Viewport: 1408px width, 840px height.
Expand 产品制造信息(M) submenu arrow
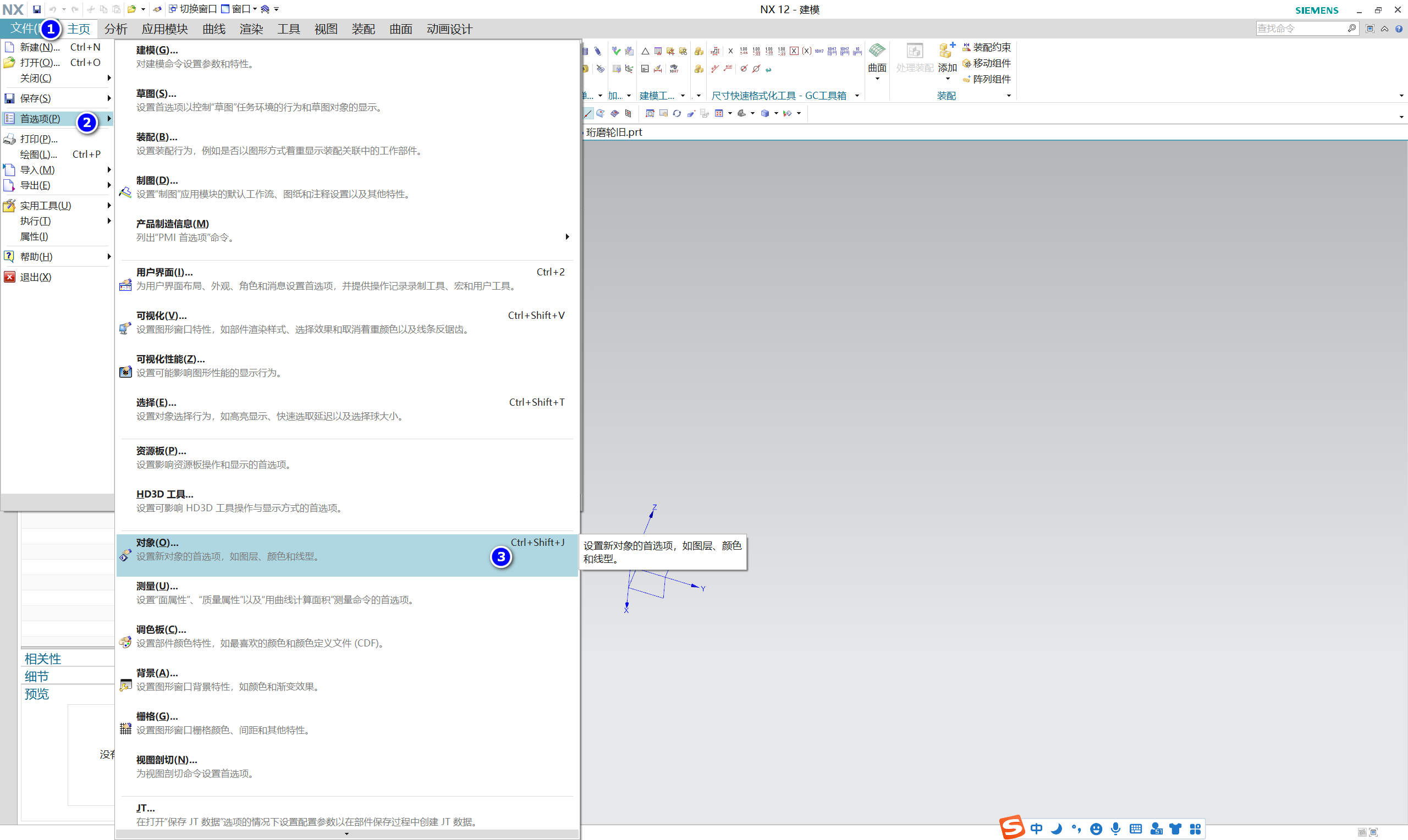[567, 236]
